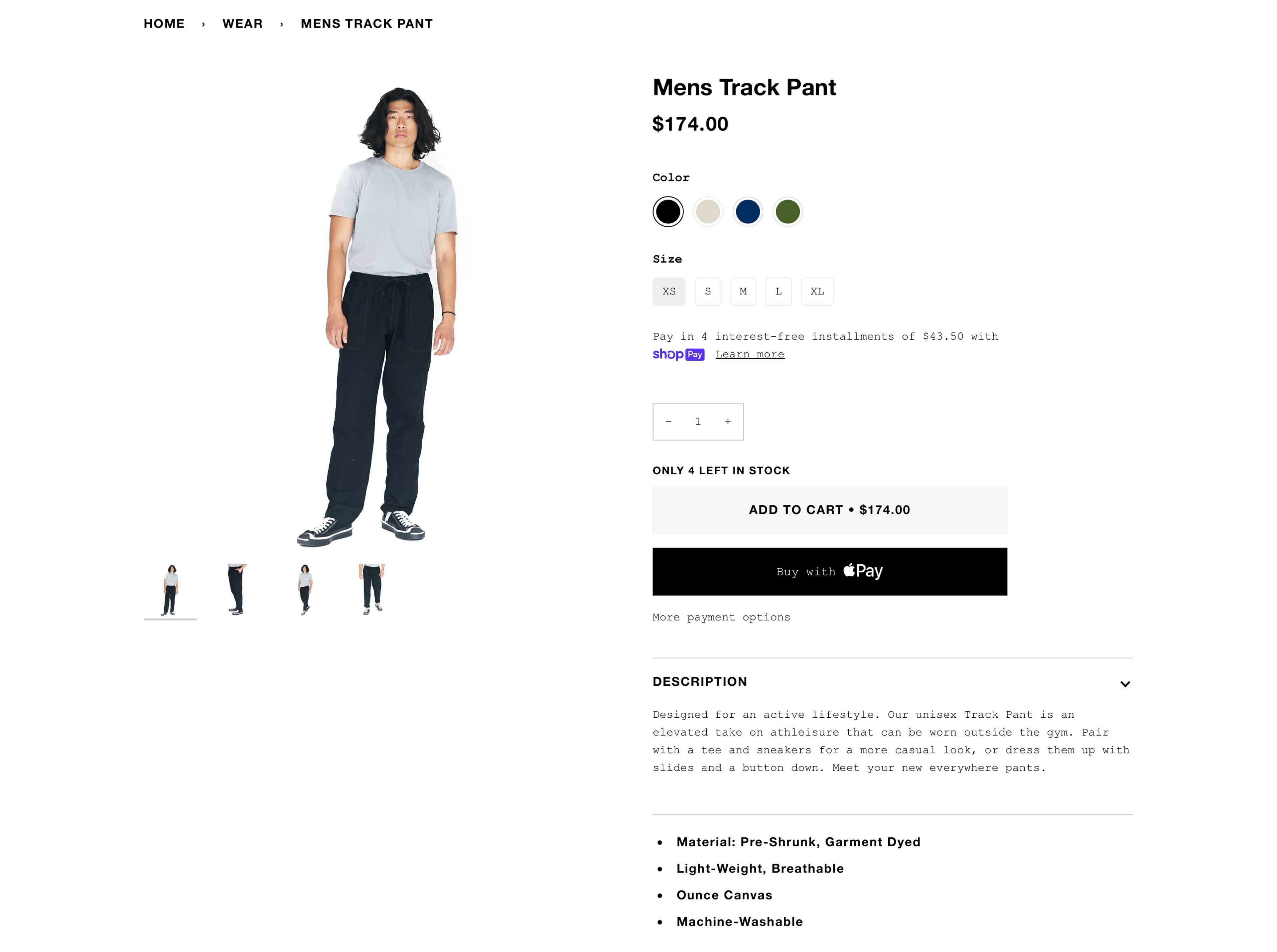
Task: Go to Home in breadcrumb
Action: 164,24
